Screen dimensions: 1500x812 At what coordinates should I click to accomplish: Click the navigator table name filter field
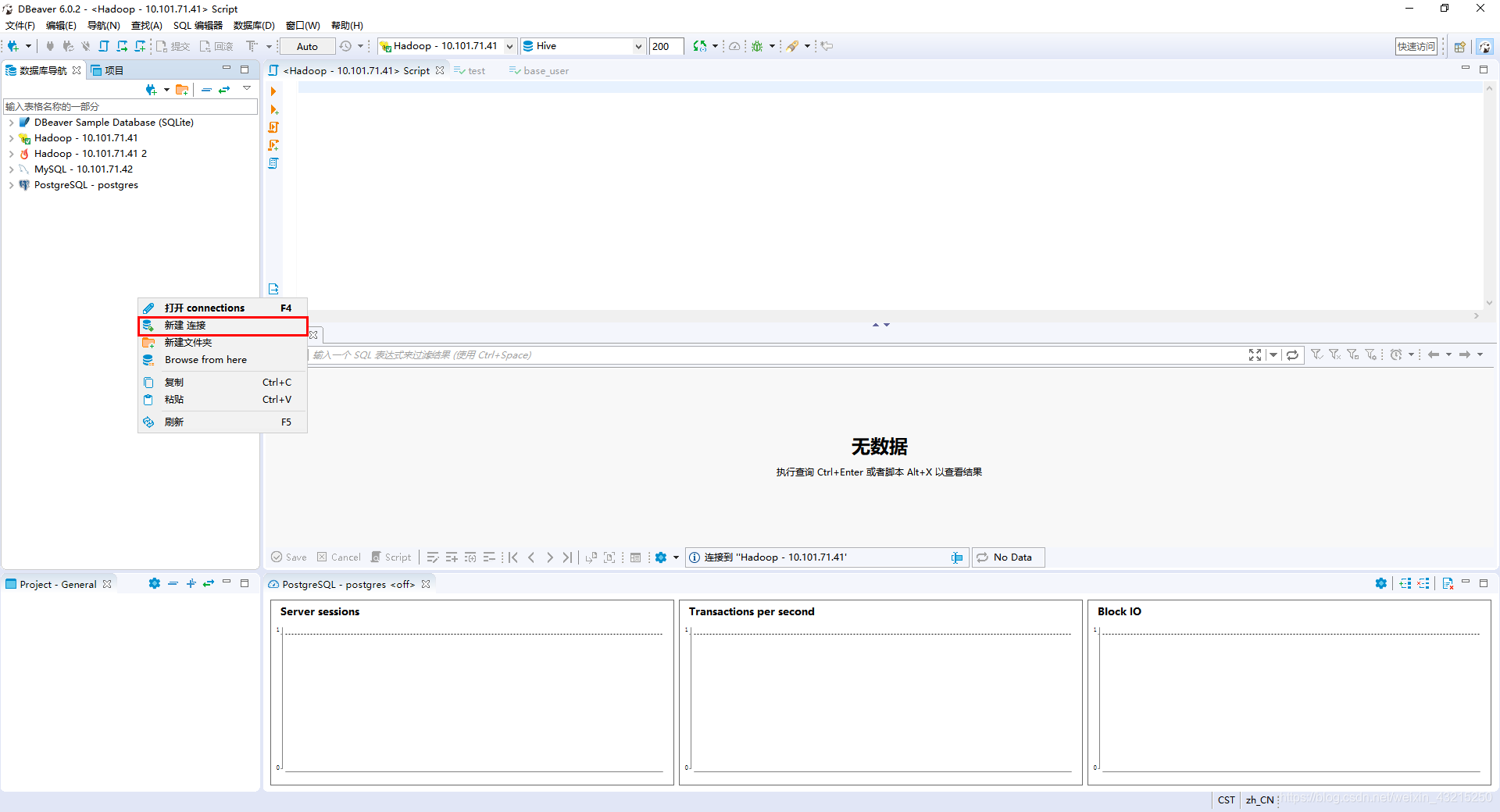click(130, 106)
